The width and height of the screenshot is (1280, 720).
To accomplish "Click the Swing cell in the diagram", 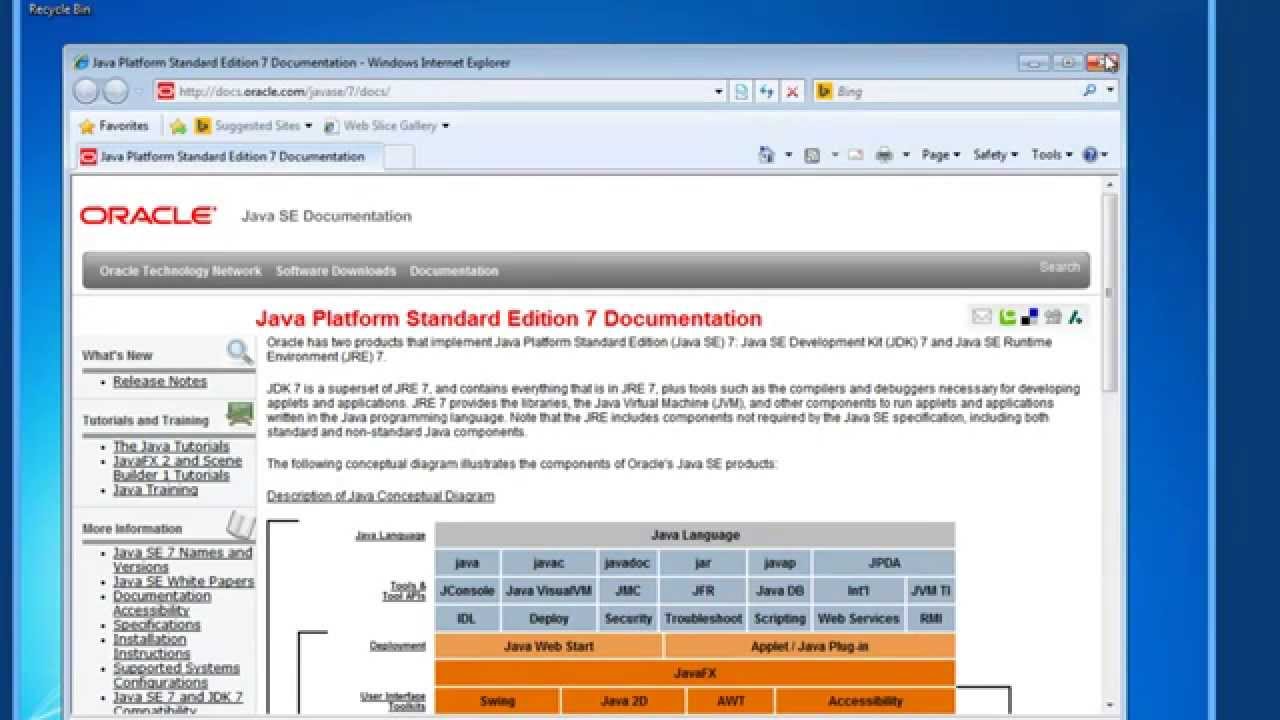I will click(498, 701).
